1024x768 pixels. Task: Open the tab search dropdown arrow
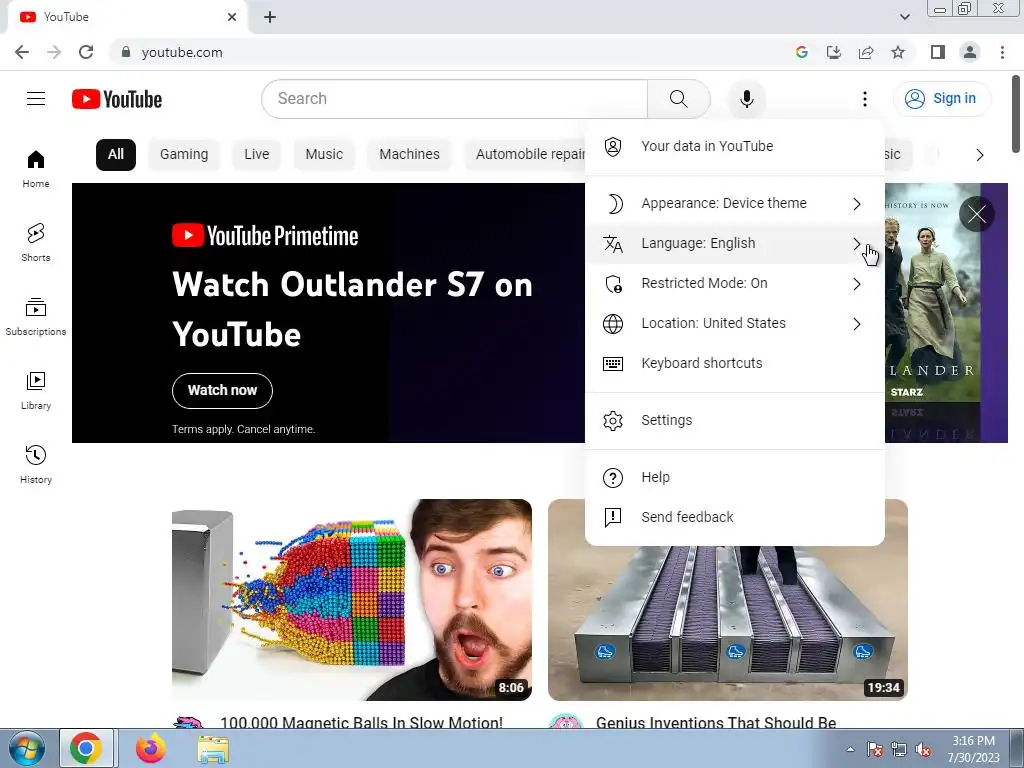coord(904,17)
